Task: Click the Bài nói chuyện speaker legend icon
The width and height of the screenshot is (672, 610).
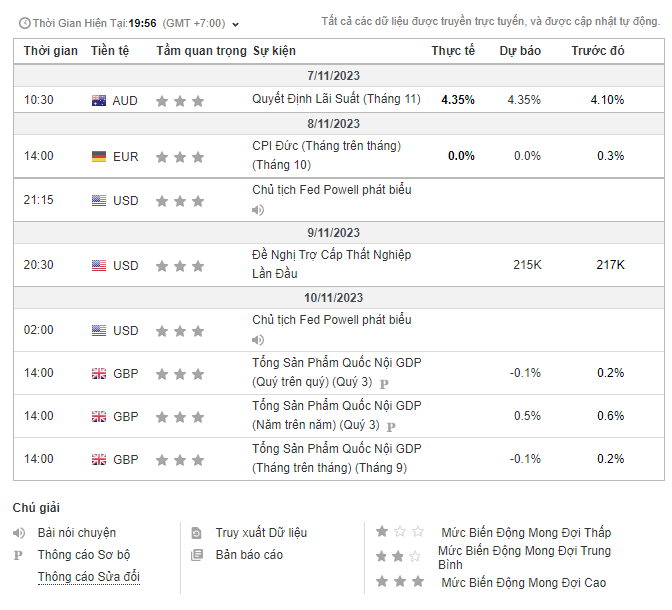Action: [20, 533]
